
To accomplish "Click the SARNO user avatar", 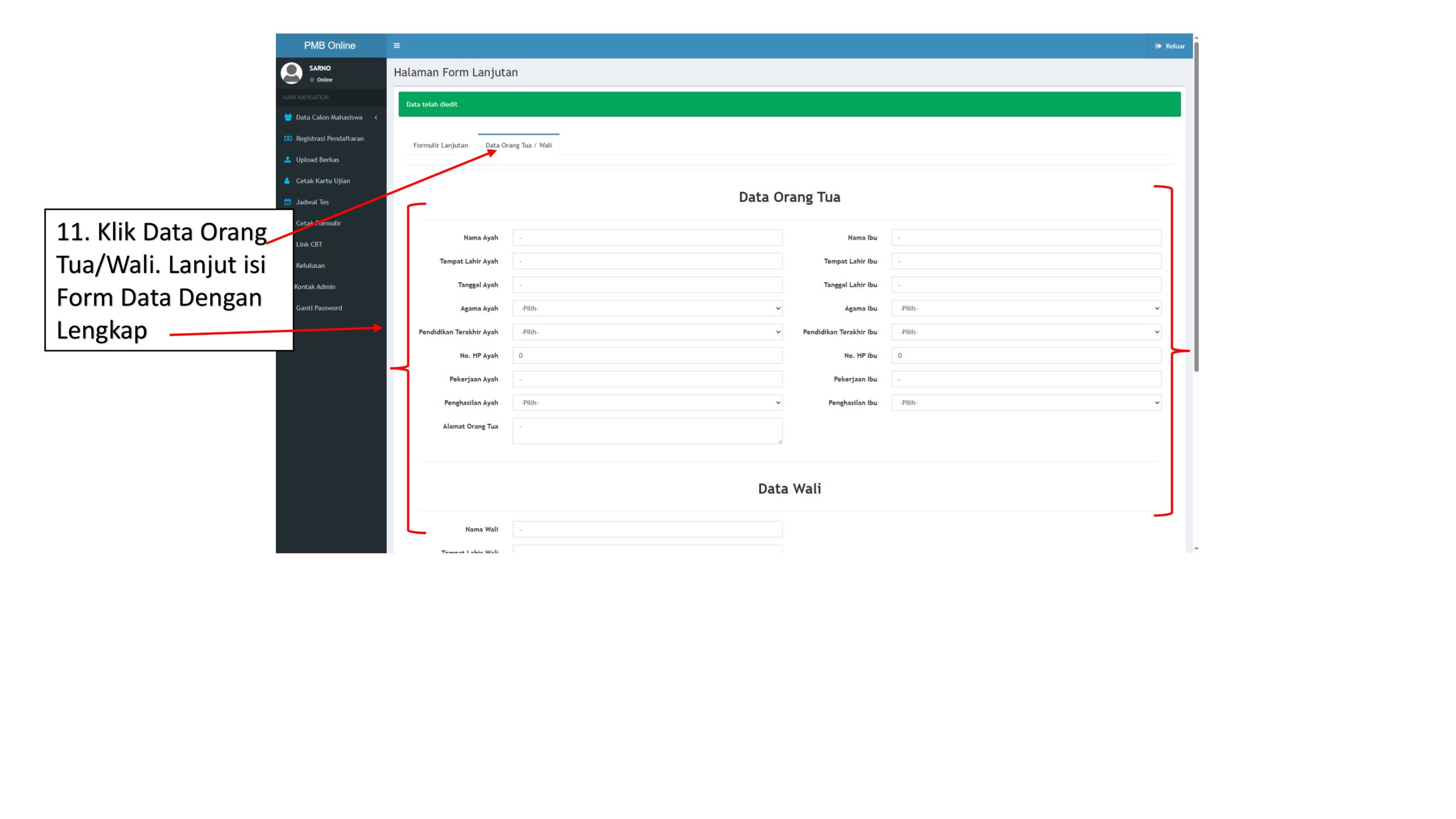I will pyautogui.click(x=292, y=73).
